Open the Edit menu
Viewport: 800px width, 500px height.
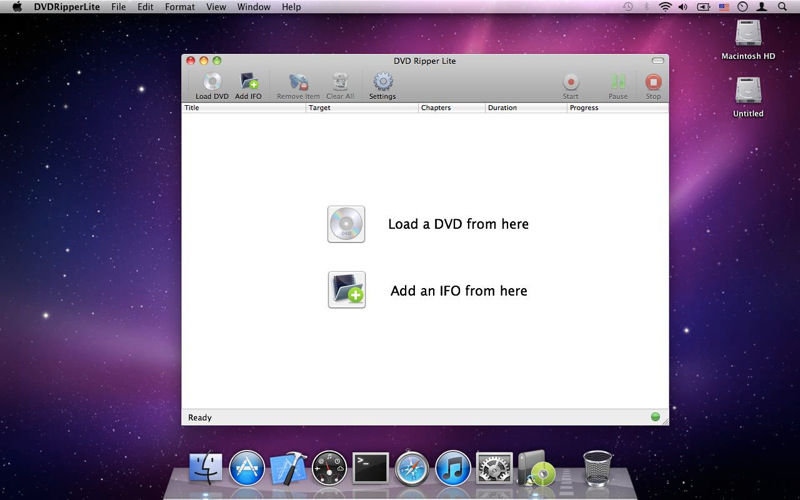145,7
